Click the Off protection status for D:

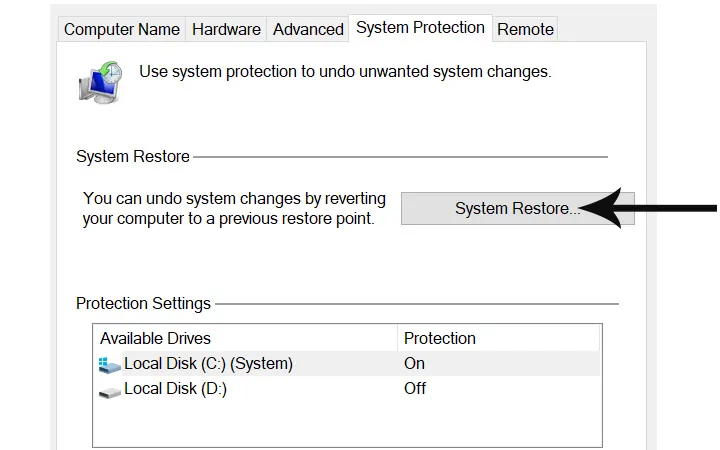click(x=415, y=389)
